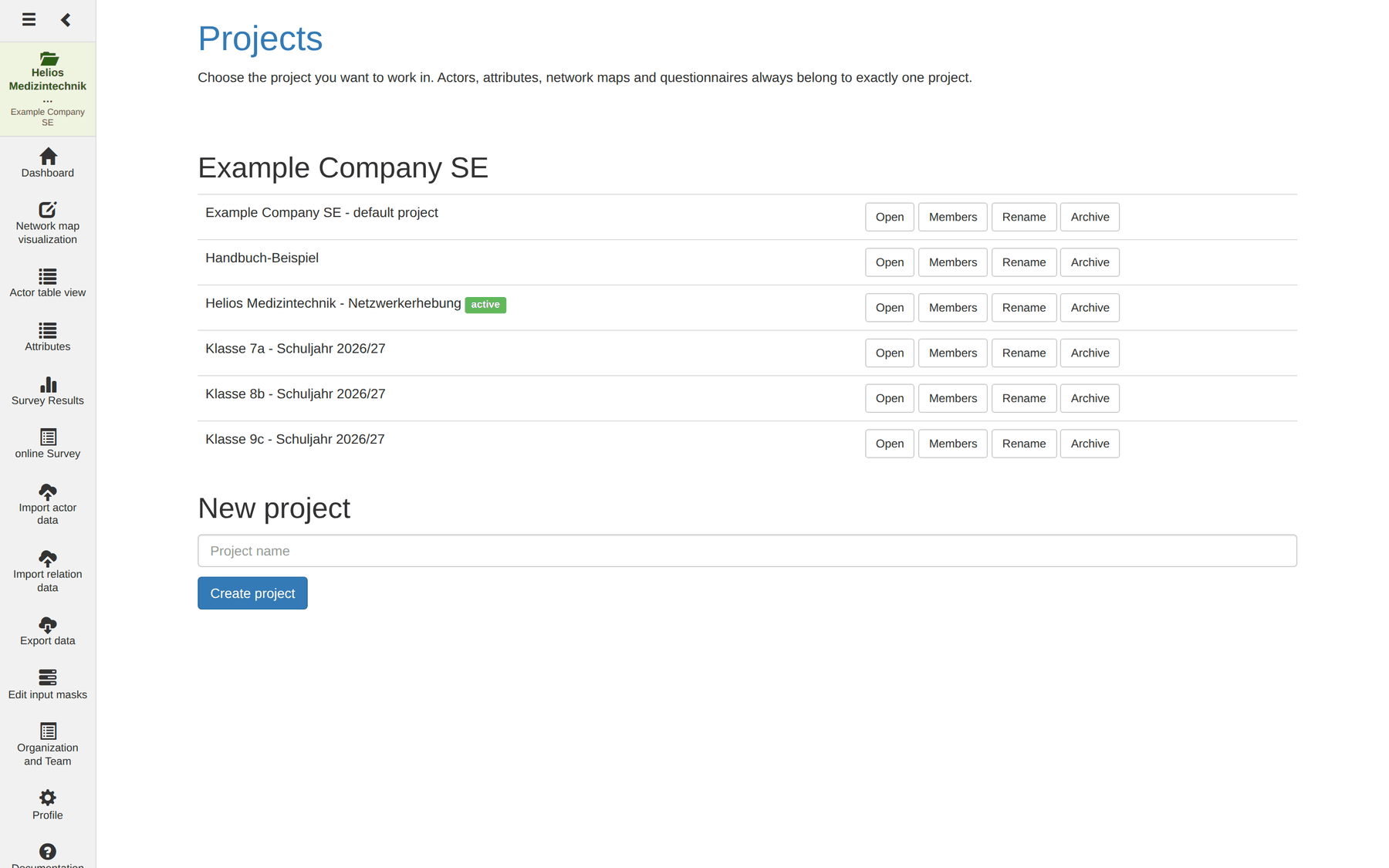Viewport: 1389px width, 868px height.
Task: Open Import relation data upload icon
Action: [48, 558]
